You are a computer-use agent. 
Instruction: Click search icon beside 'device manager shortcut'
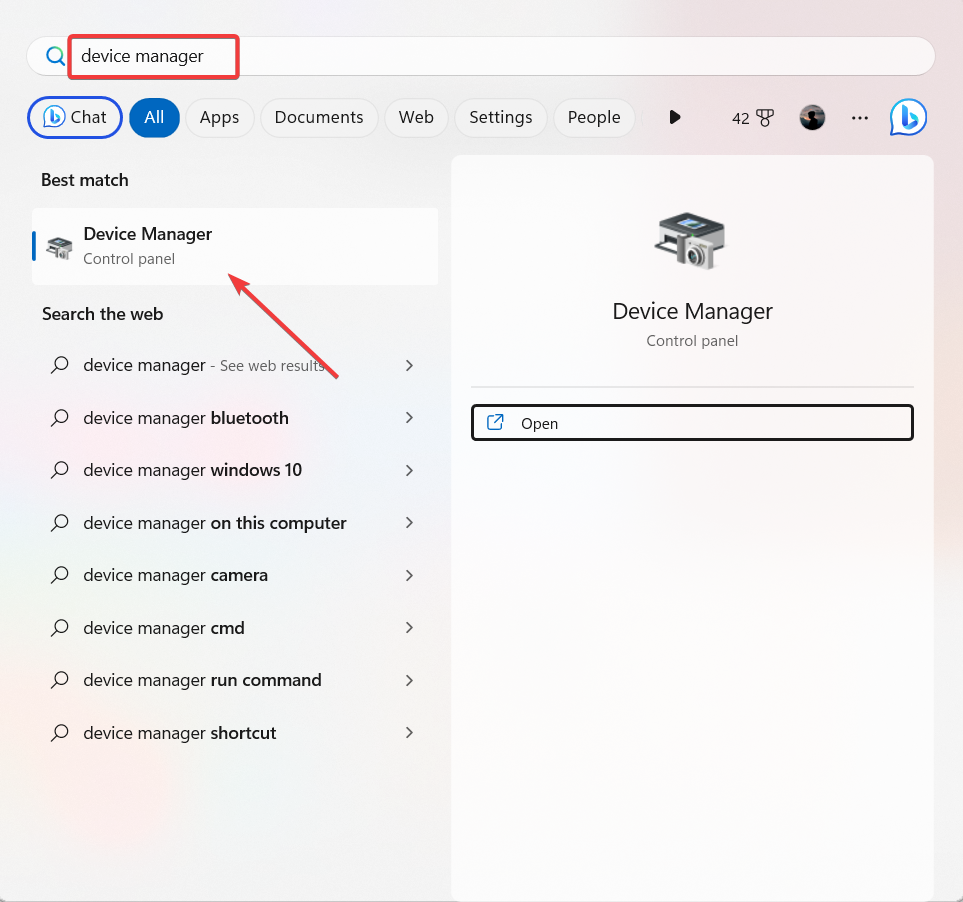[60, 733]
